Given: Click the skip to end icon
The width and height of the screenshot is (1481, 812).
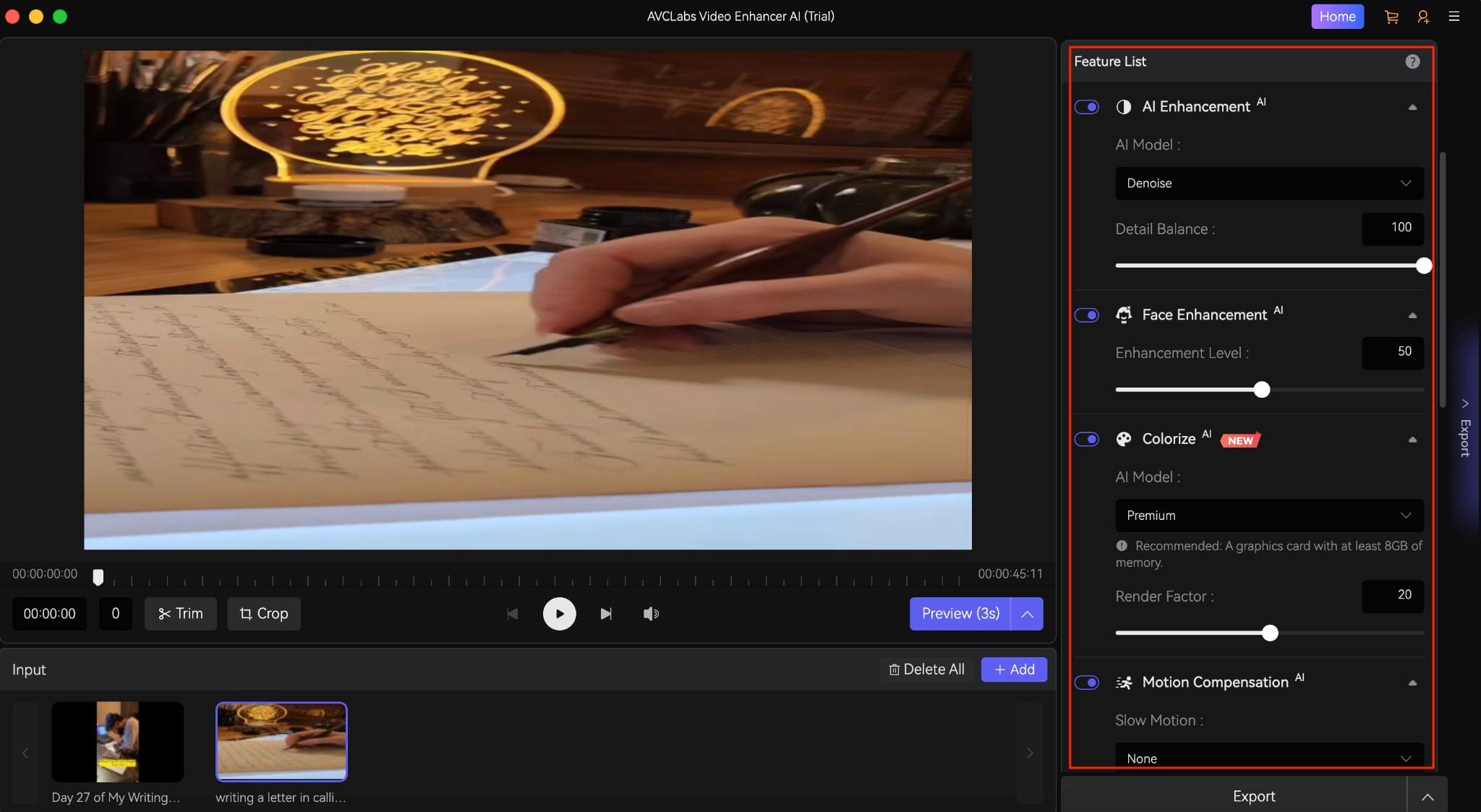Looking at the screenshot, I should point(606,614).
